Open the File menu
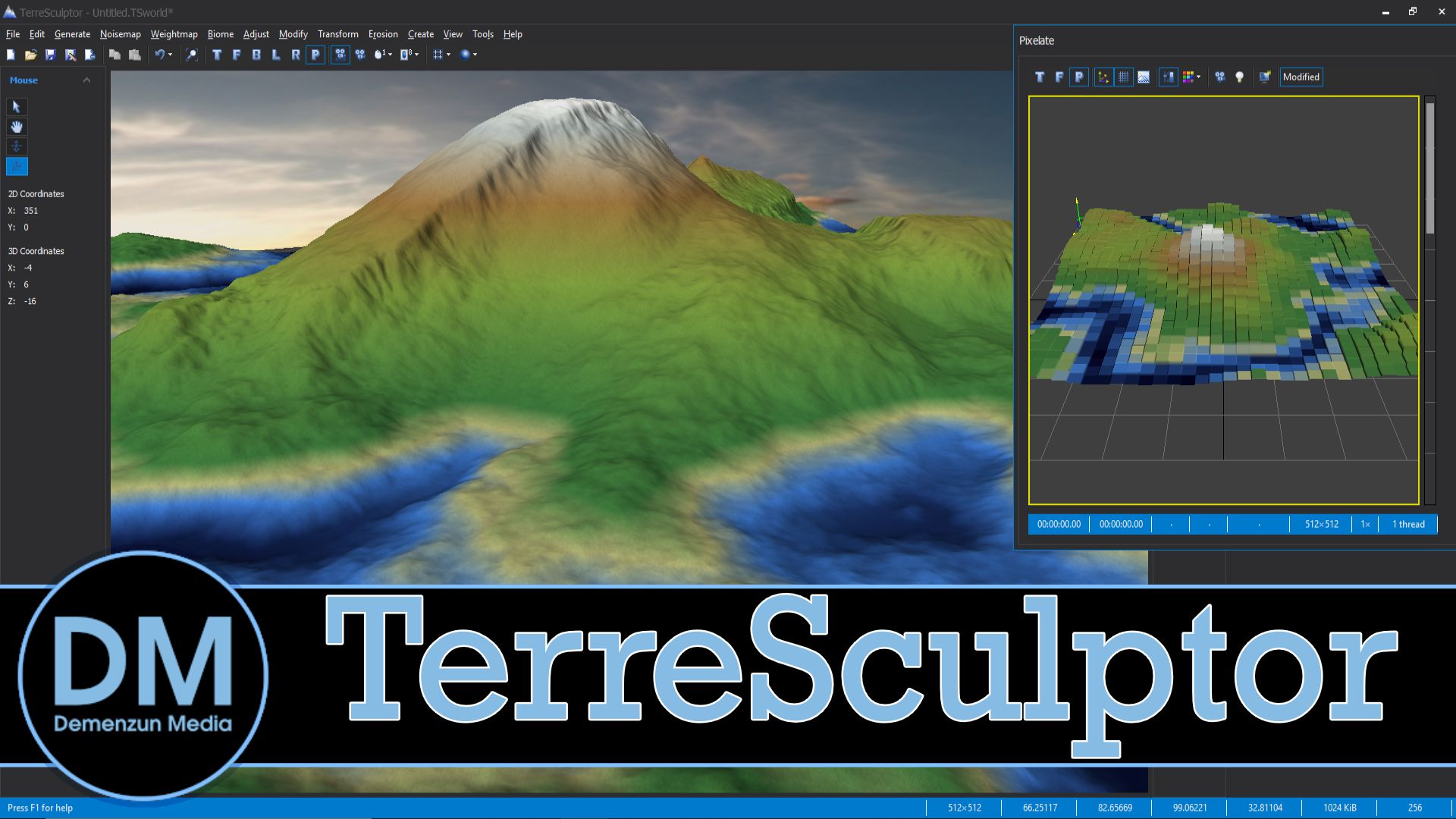This screenshot has width=1456, height=819. click(13, 34)
